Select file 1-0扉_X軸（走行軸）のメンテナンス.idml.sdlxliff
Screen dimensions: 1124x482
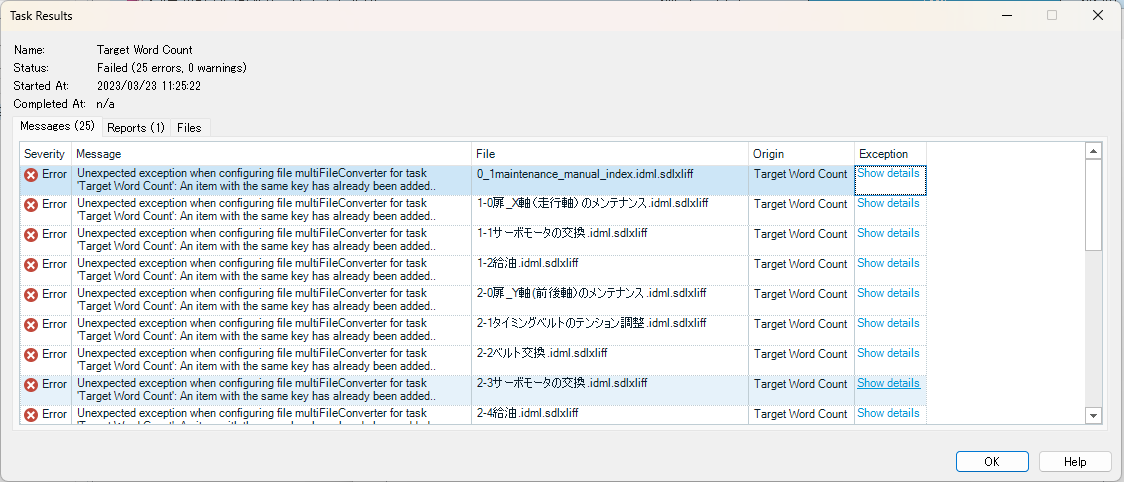coord(592,204)
